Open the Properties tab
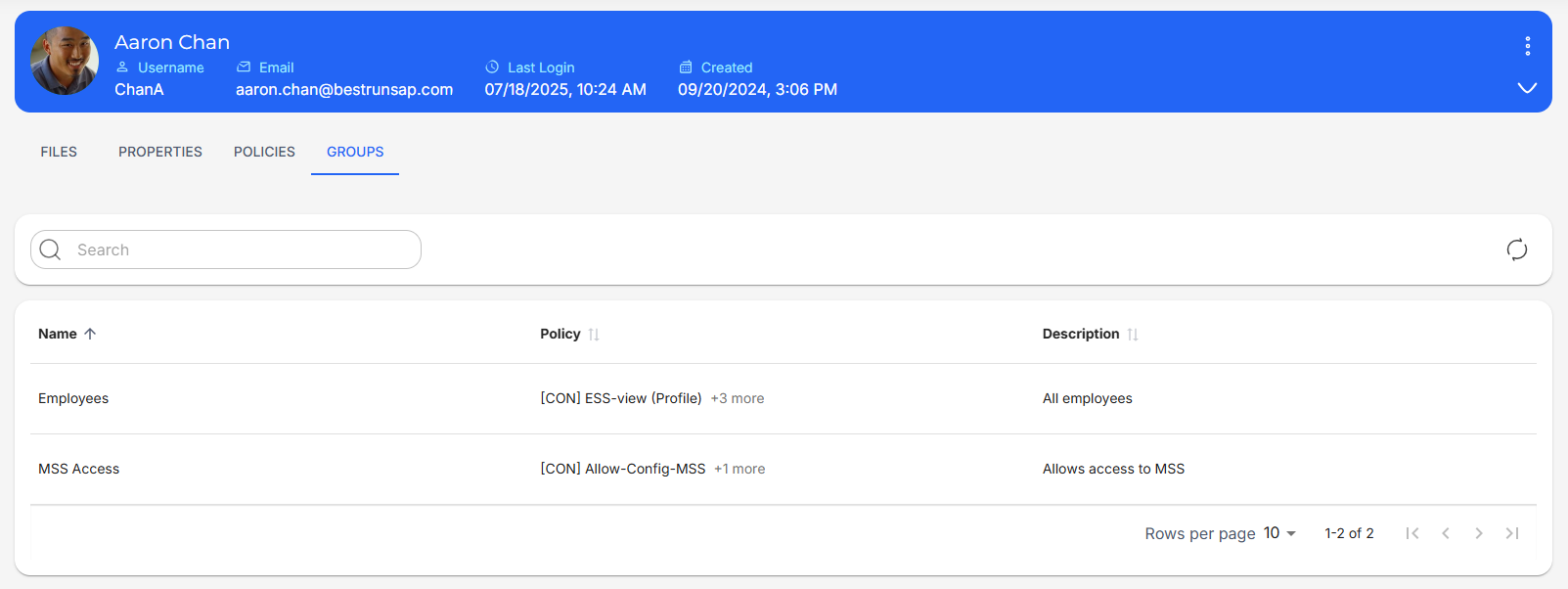 pos(160,152)
